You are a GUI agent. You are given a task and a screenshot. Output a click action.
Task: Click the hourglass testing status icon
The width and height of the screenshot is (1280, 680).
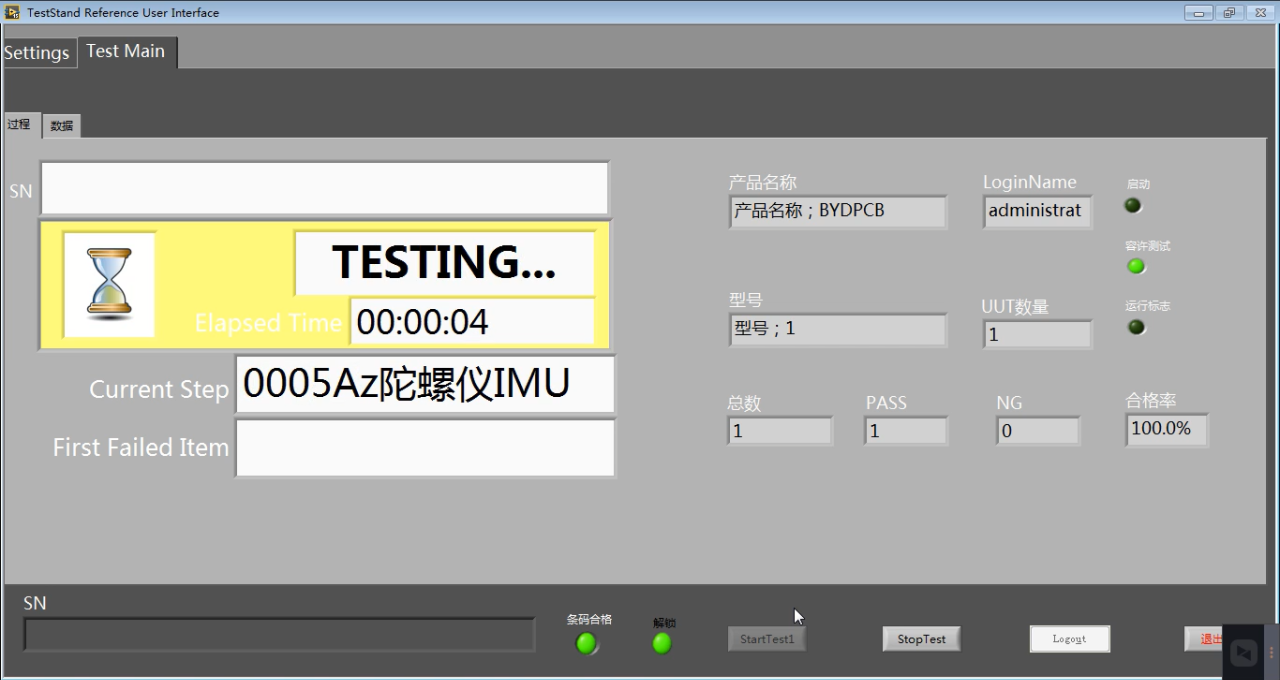coord(109,284)
